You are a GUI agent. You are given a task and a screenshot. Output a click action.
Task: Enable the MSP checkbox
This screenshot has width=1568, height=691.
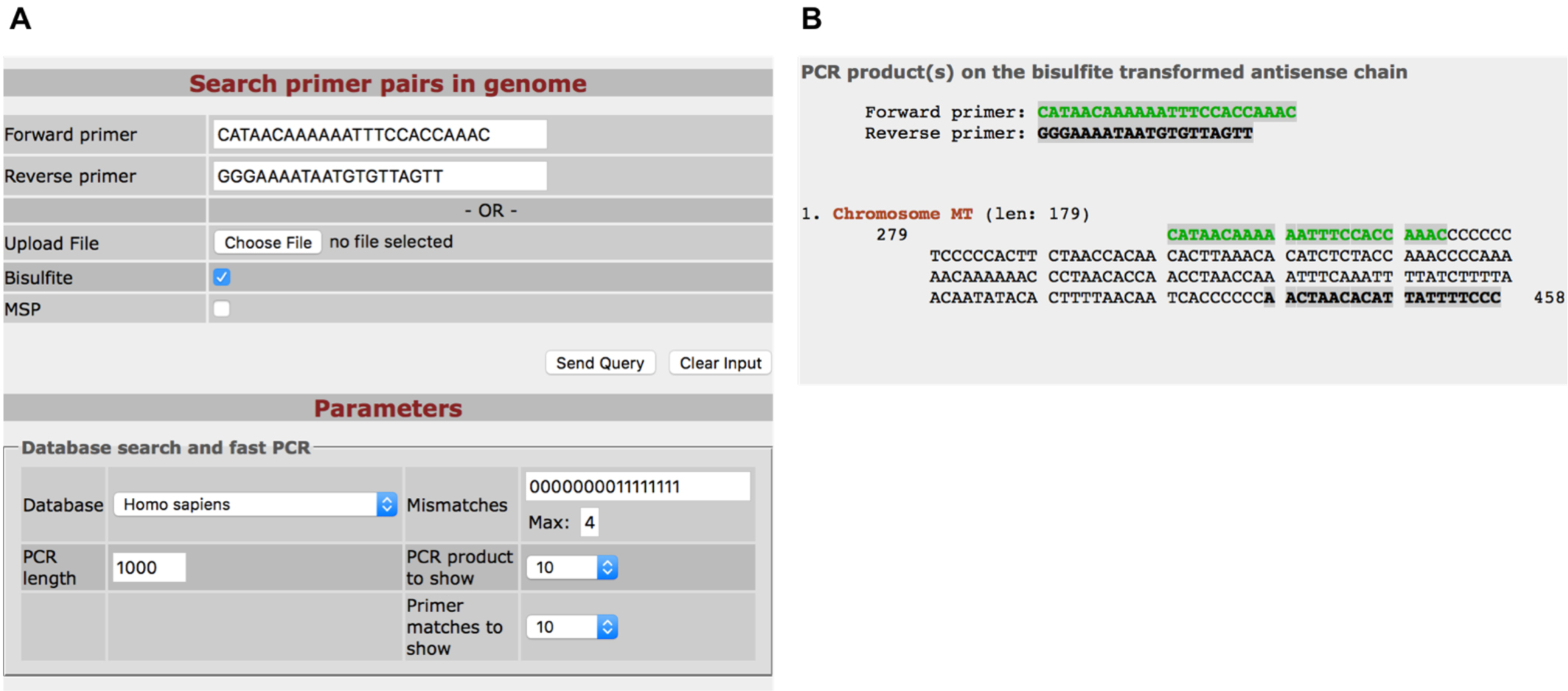222,309
